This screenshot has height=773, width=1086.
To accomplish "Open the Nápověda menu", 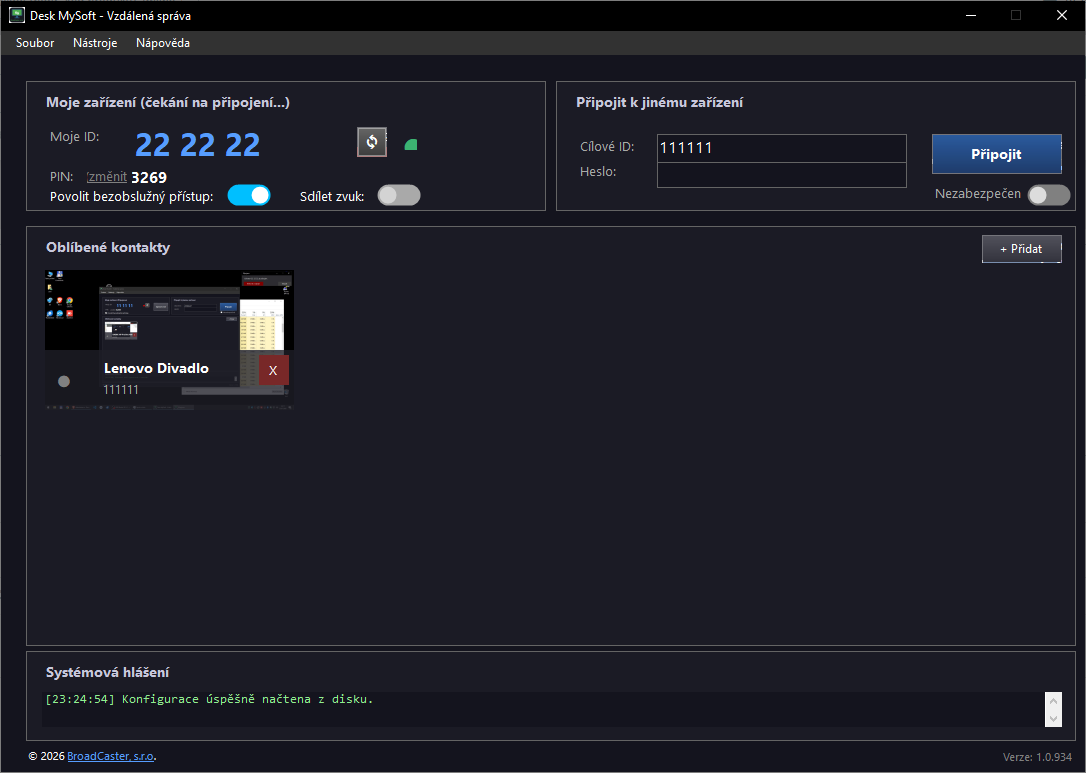I will click(x=163, y=43).
